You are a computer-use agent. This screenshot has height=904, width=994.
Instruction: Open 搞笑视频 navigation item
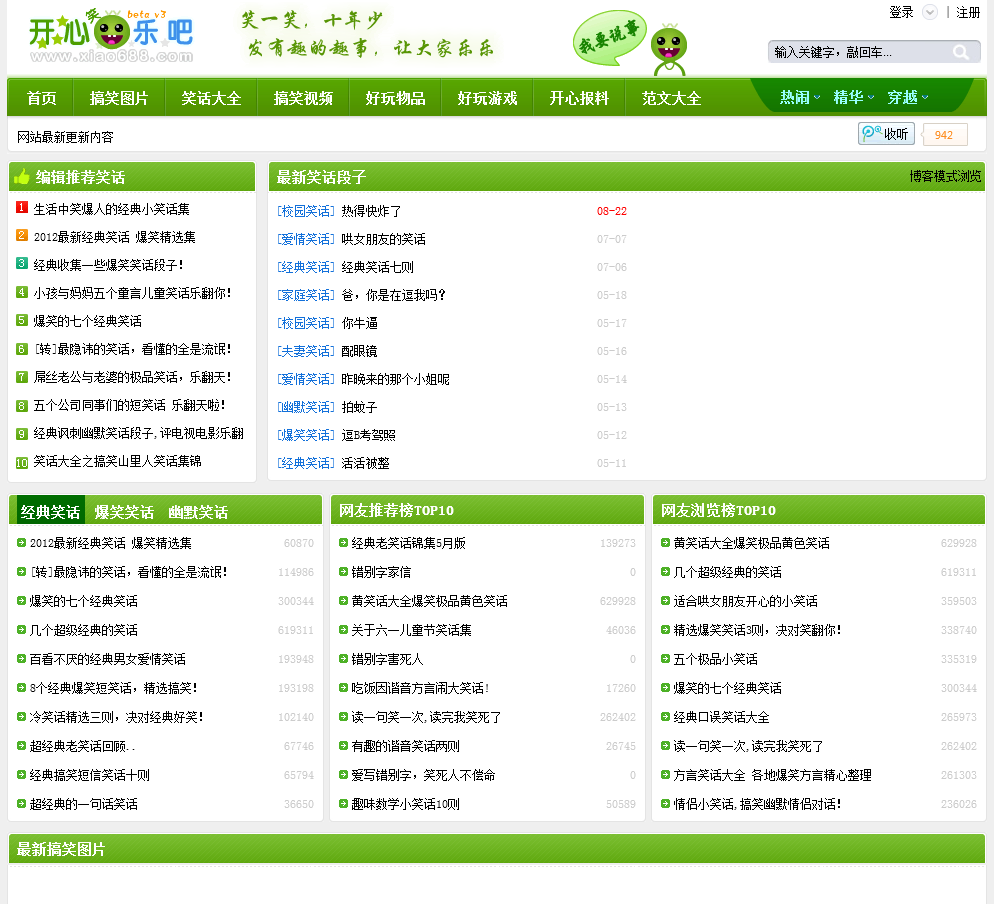pyautogui.click(x=303, y=98)
